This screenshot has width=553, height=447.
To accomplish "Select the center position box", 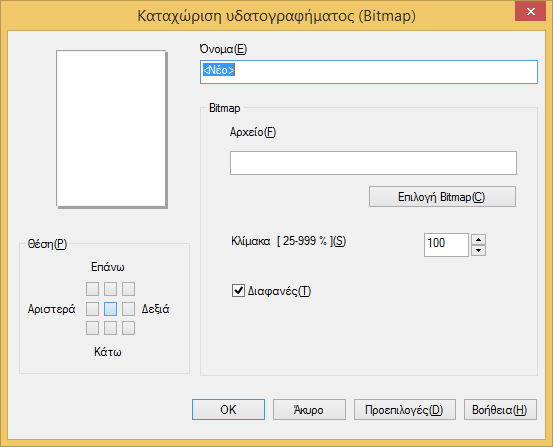I will [110, 309].
